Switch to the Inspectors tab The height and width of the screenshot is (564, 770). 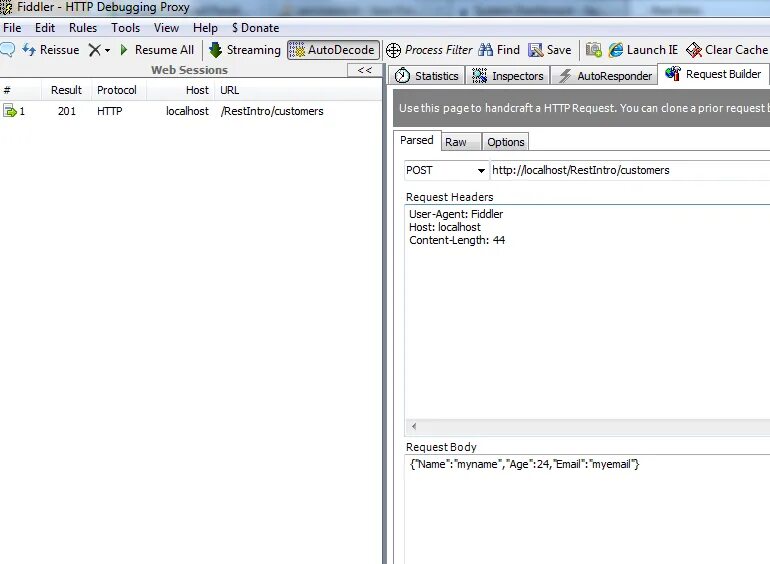tap(508, 76)
